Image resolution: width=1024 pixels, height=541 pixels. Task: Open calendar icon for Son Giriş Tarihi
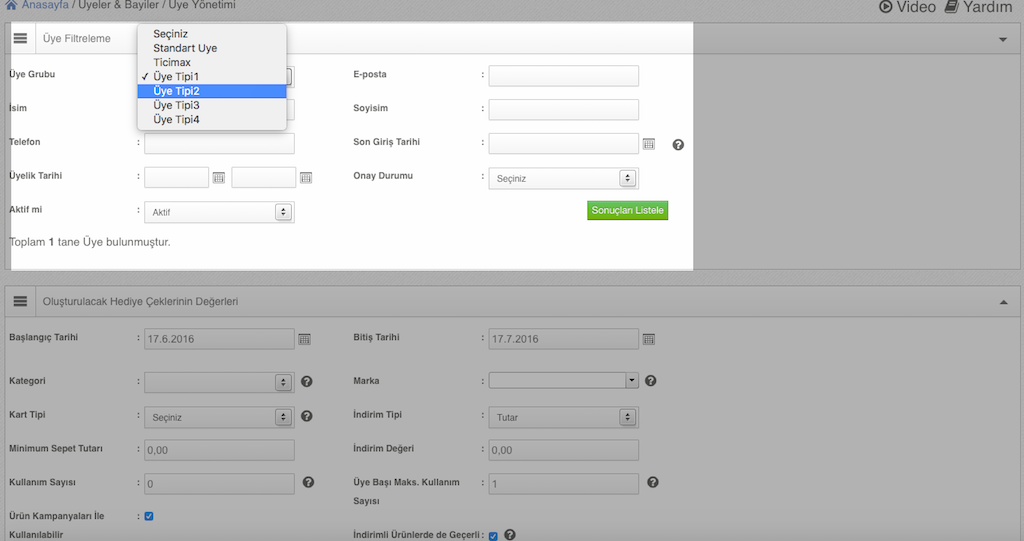648,144
